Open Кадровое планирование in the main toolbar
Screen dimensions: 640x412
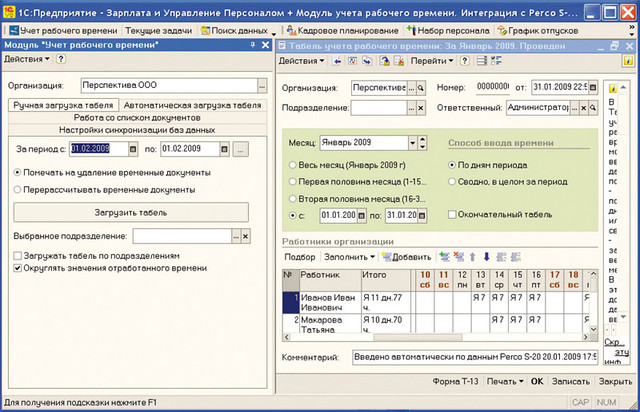(342, 31)
